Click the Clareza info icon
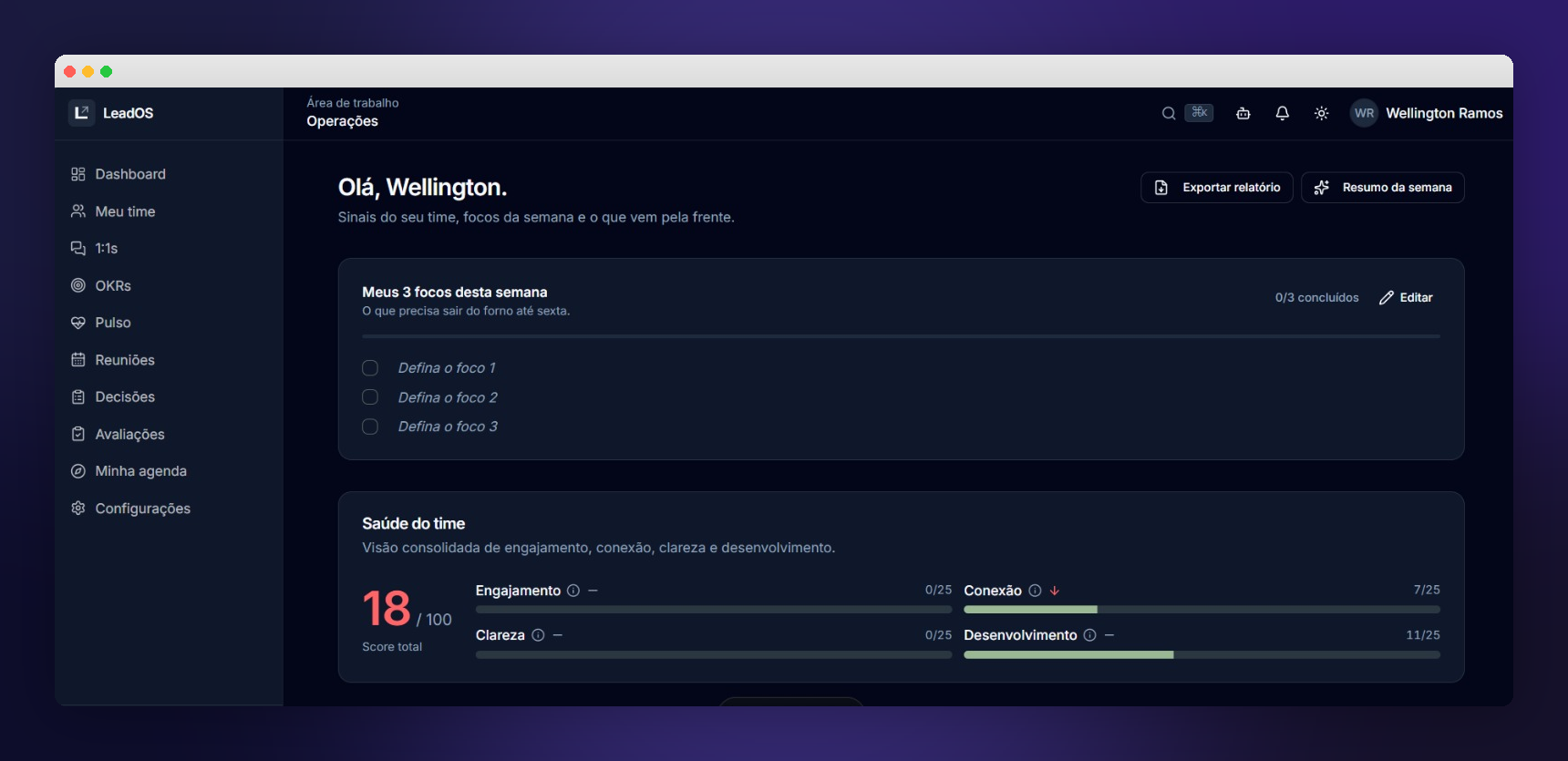Viewport: 1568px width, 761px height. point(538,635)
